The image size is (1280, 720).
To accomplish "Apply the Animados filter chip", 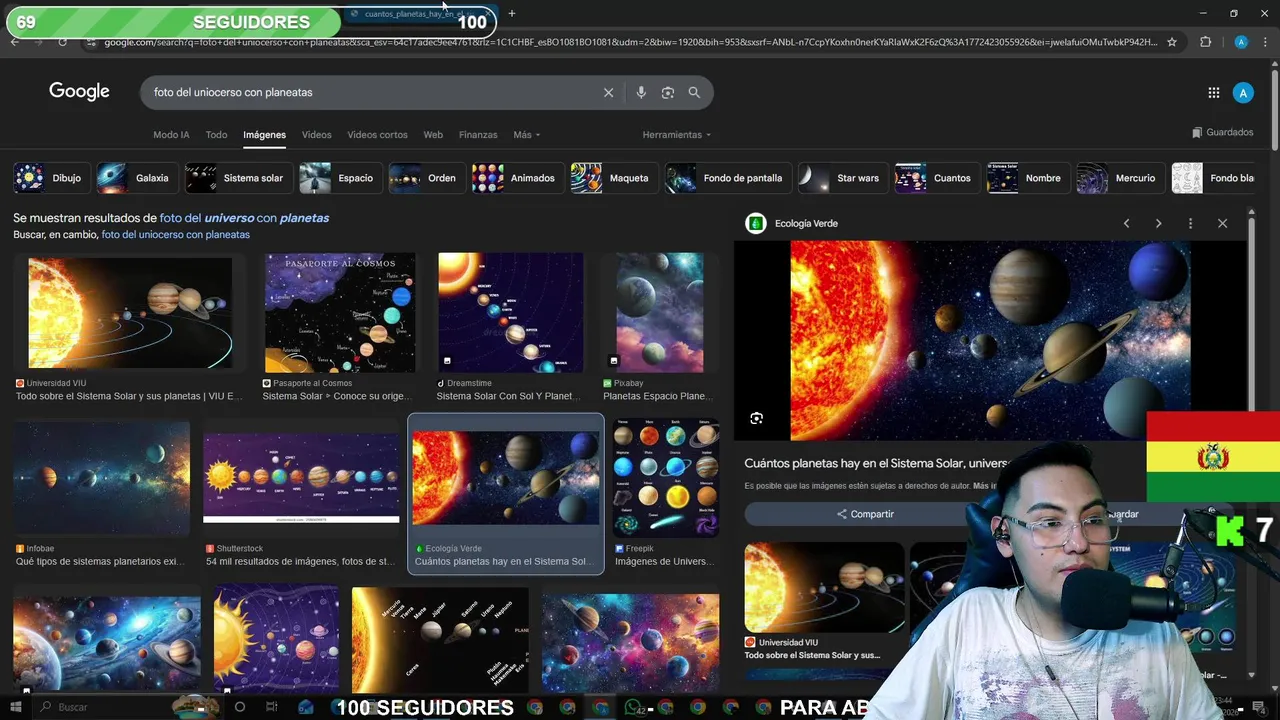I will click(516, 178).
